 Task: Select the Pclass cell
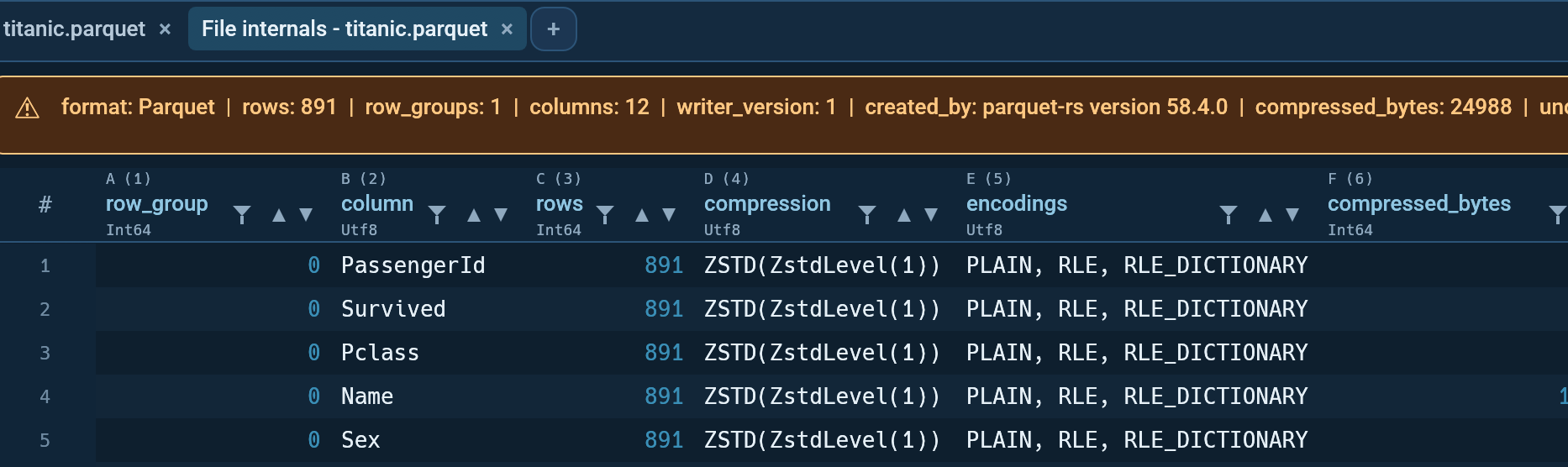380,353
